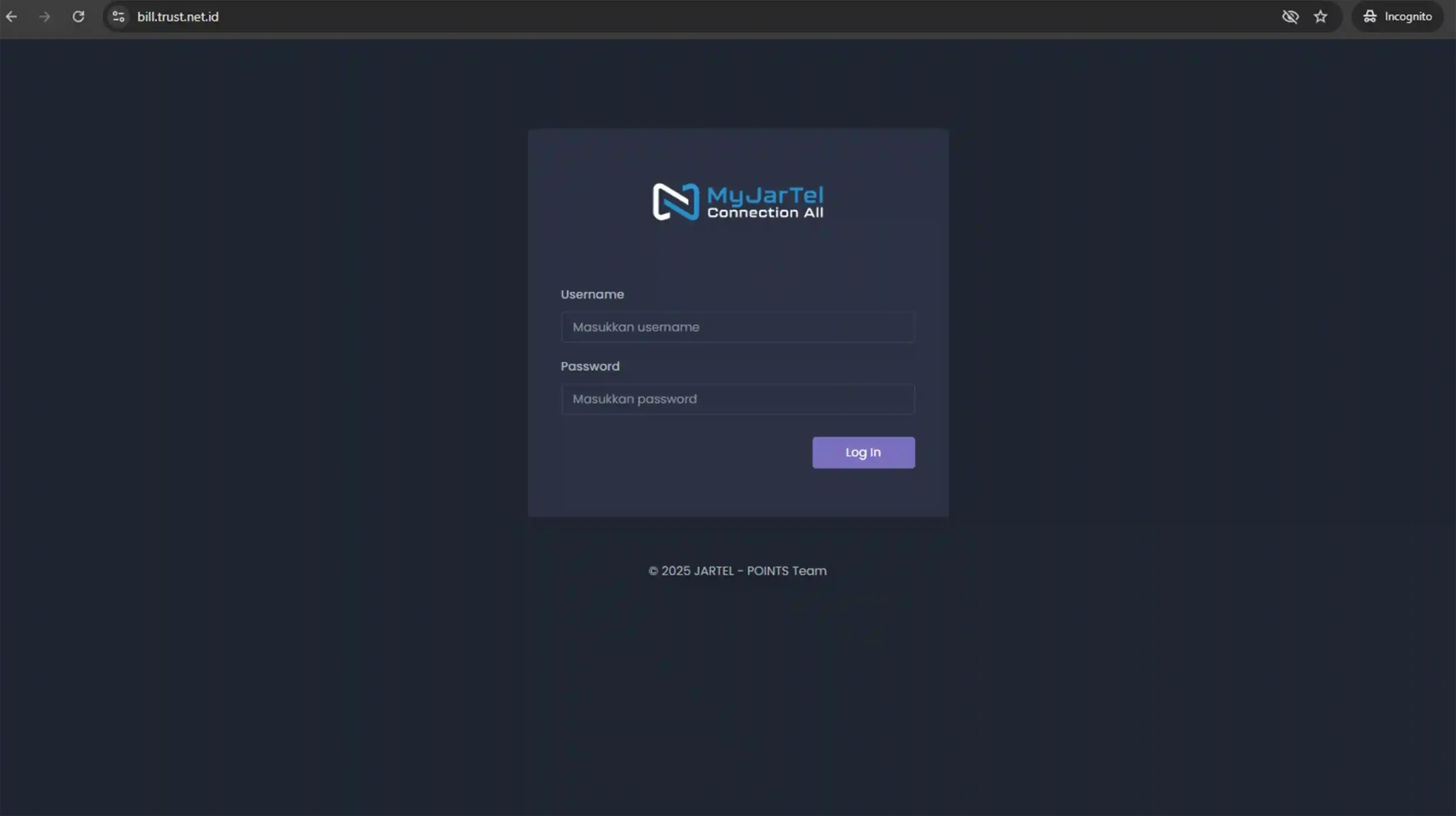Click the browser forward arrow
1456x816 pixels.
point(44,16)
